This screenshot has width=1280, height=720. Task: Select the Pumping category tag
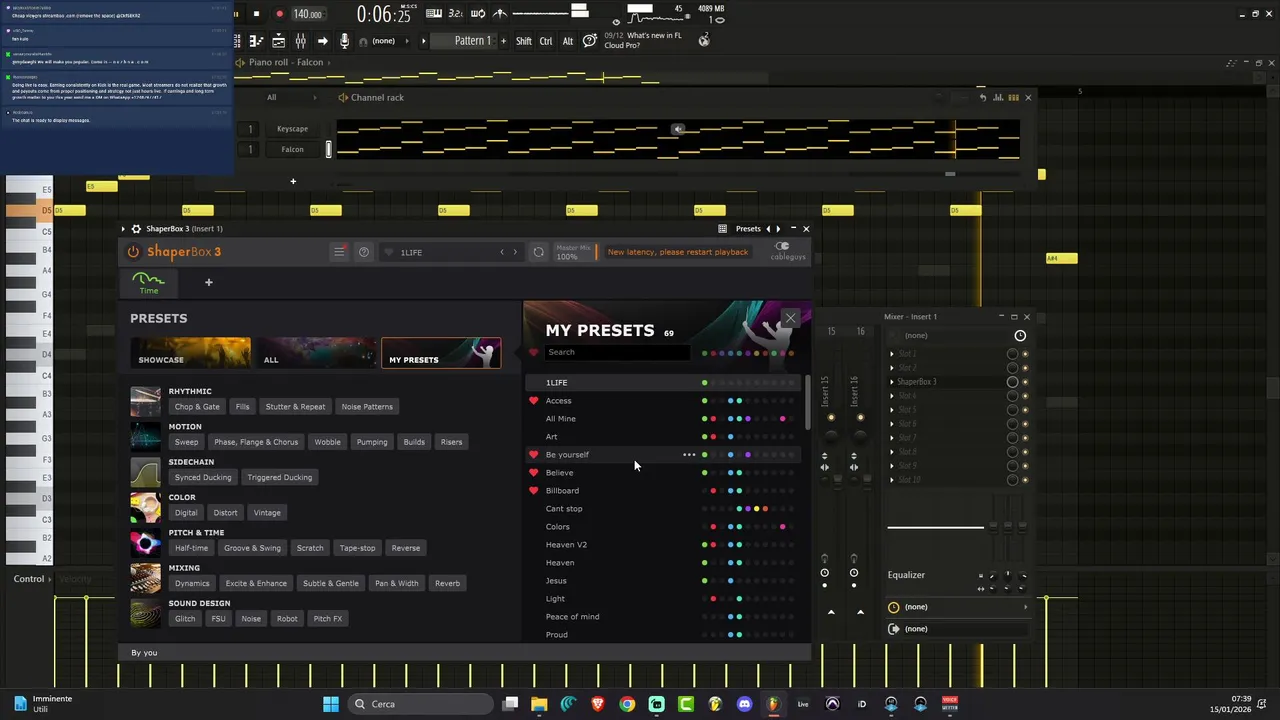coord(372,442)
